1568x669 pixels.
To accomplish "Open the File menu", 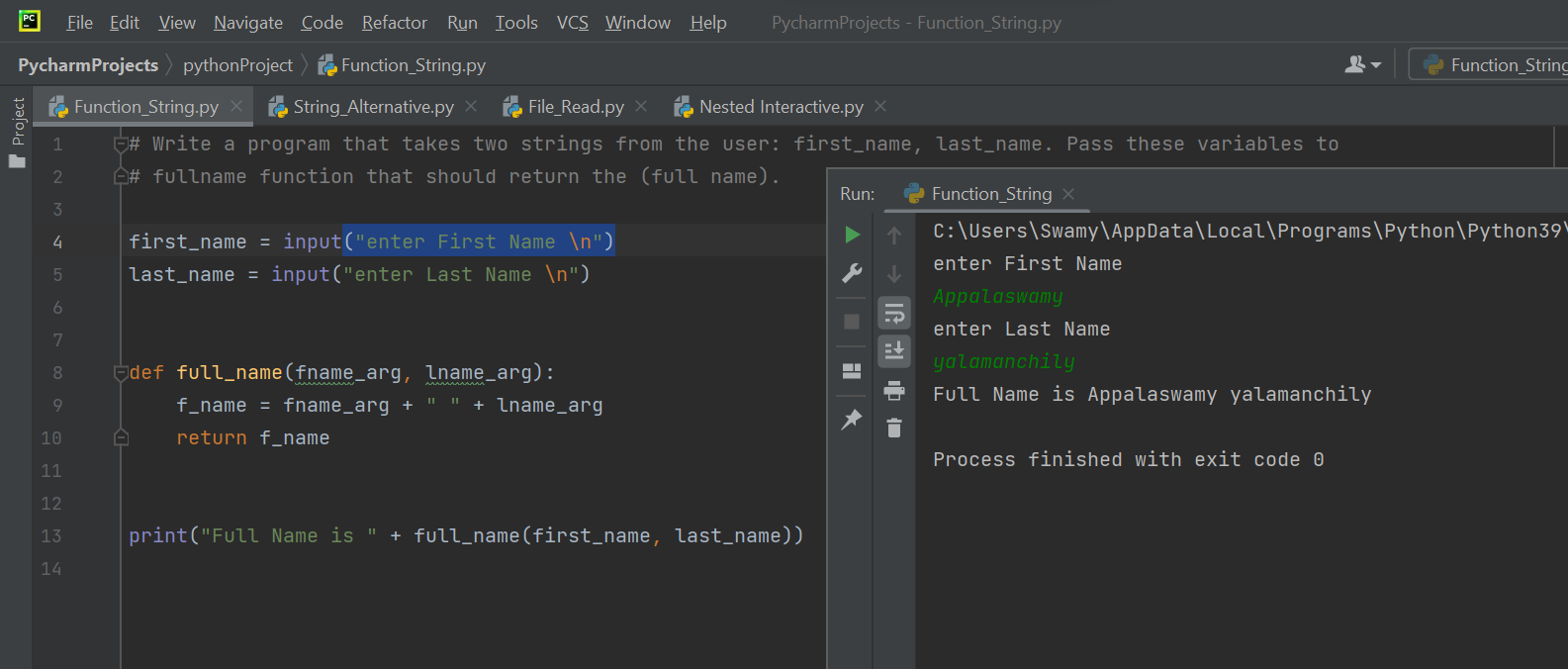I will [x=79, y=22].
